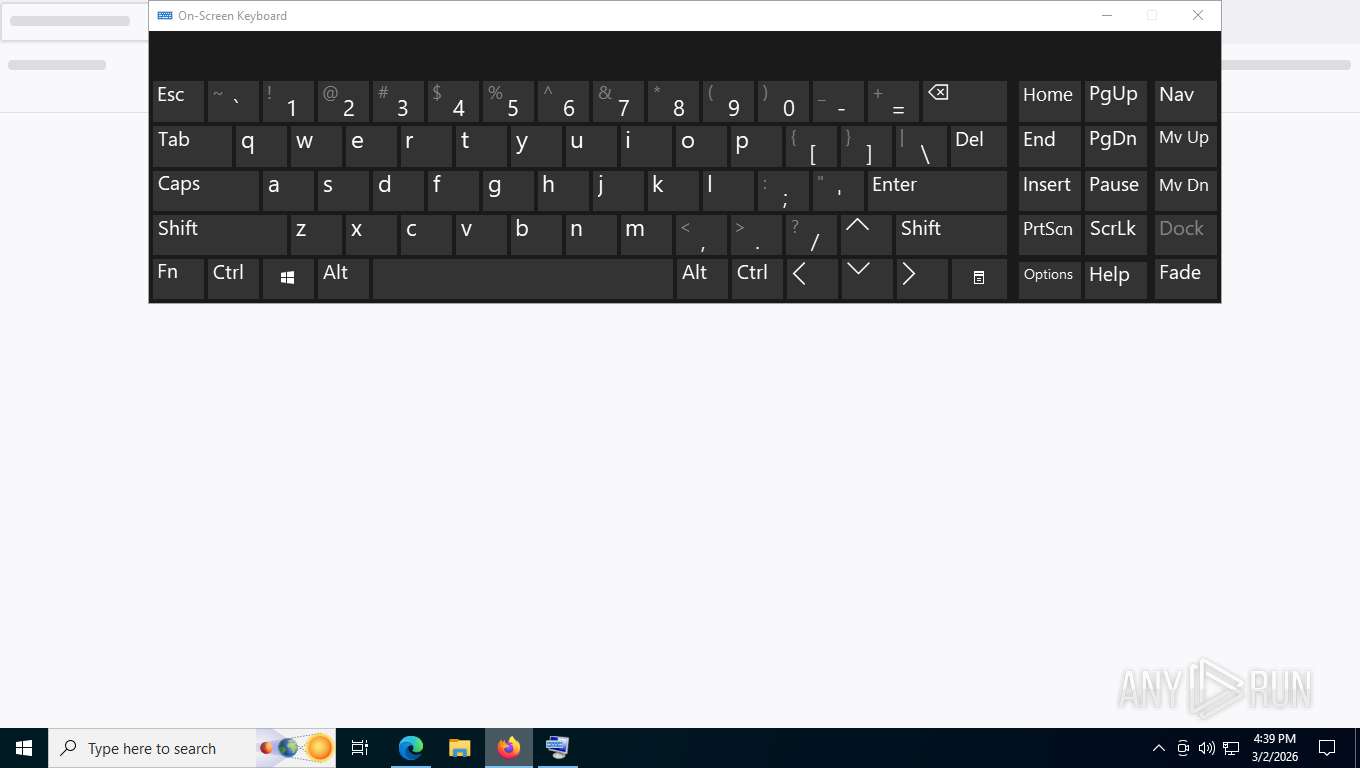Click the taskbar clock showing 4:39 PM
The height and width of the screenshot is (768, 1360).
click(1274, 748)
